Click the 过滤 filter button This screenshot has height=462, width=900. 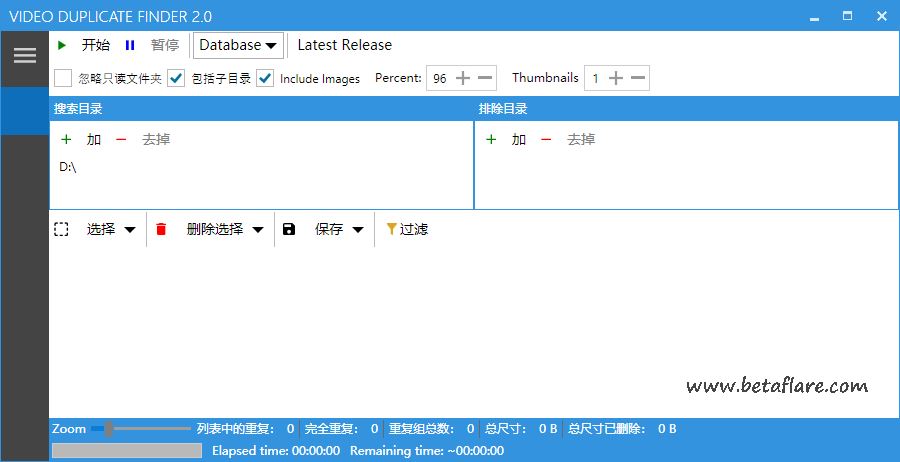[x=406, y=229]
